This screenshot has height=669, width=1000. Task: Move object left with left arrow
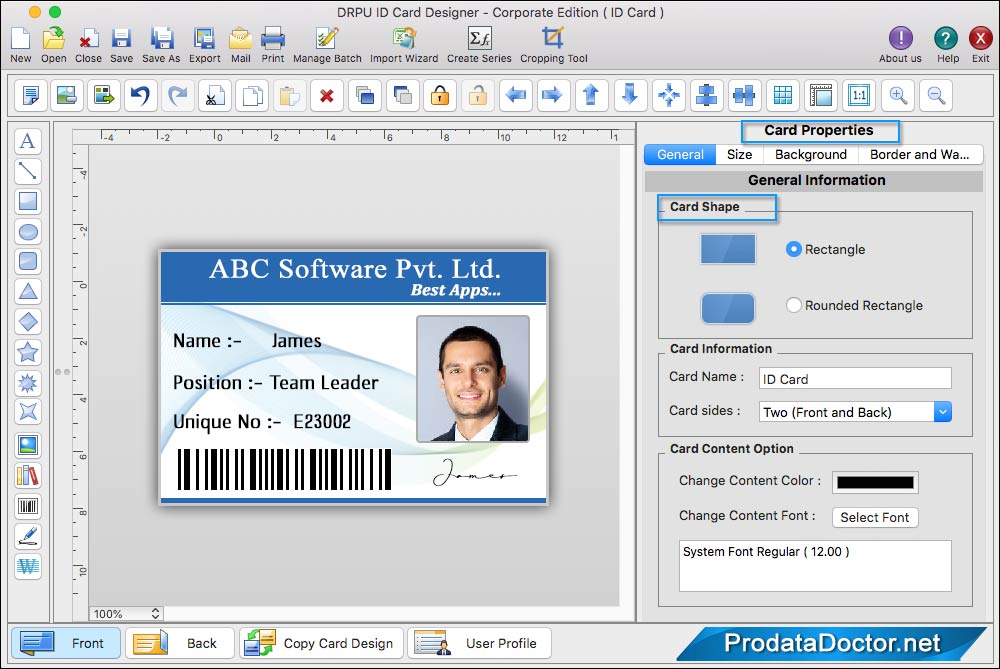(x=515, y=96)
